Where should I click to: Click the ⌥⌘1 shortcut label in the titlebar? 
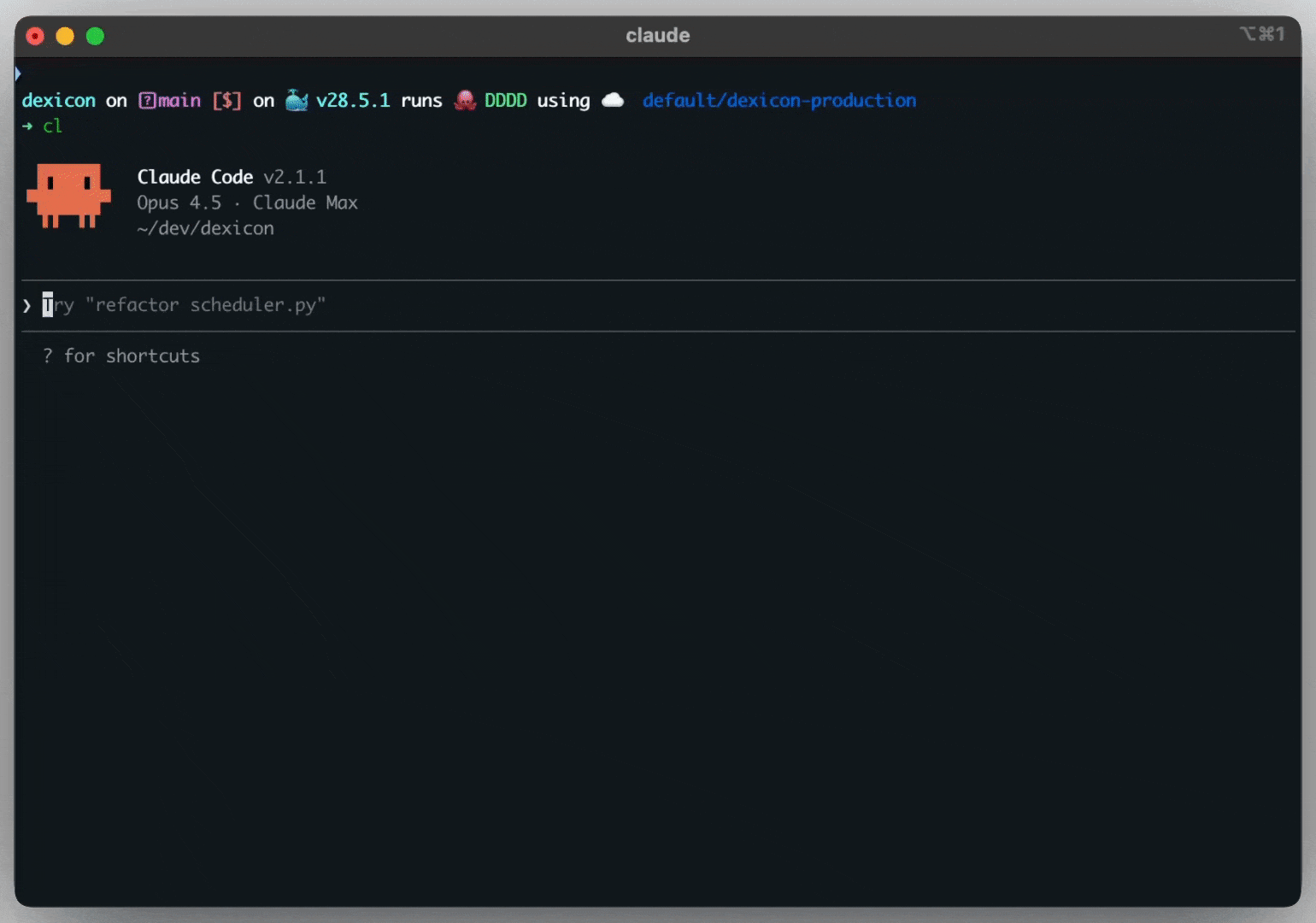tap(1263, 34)
